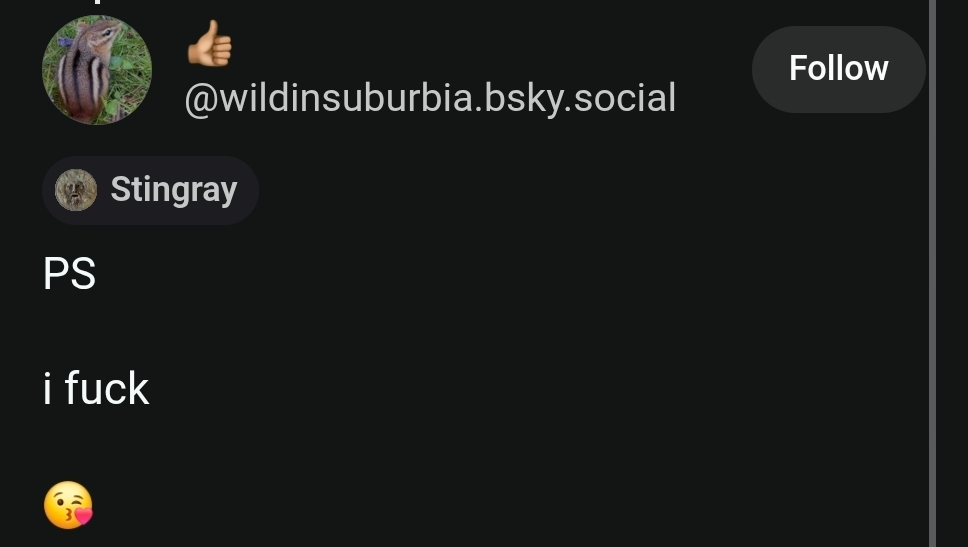
Task: Open the Stingray label badge
Action: click(x=150, y=190)
